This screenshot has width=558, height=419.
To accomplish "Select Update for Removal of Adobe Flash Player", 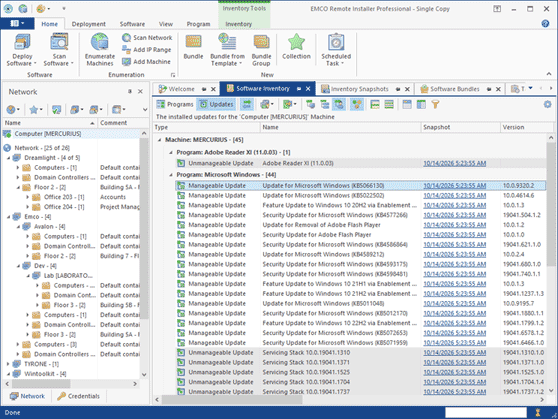I will click(361, 225).
